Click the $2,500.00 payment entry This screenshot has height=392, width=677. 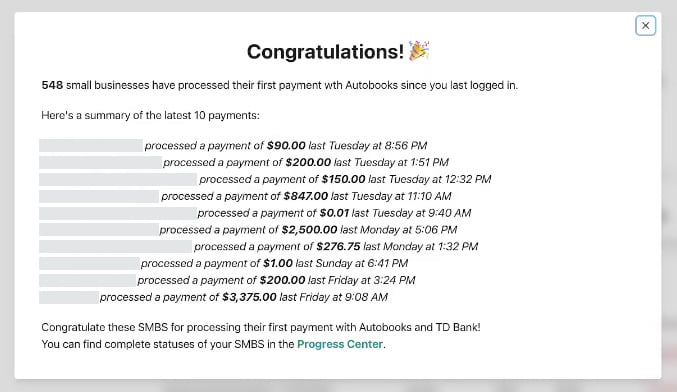coord(248,230)
